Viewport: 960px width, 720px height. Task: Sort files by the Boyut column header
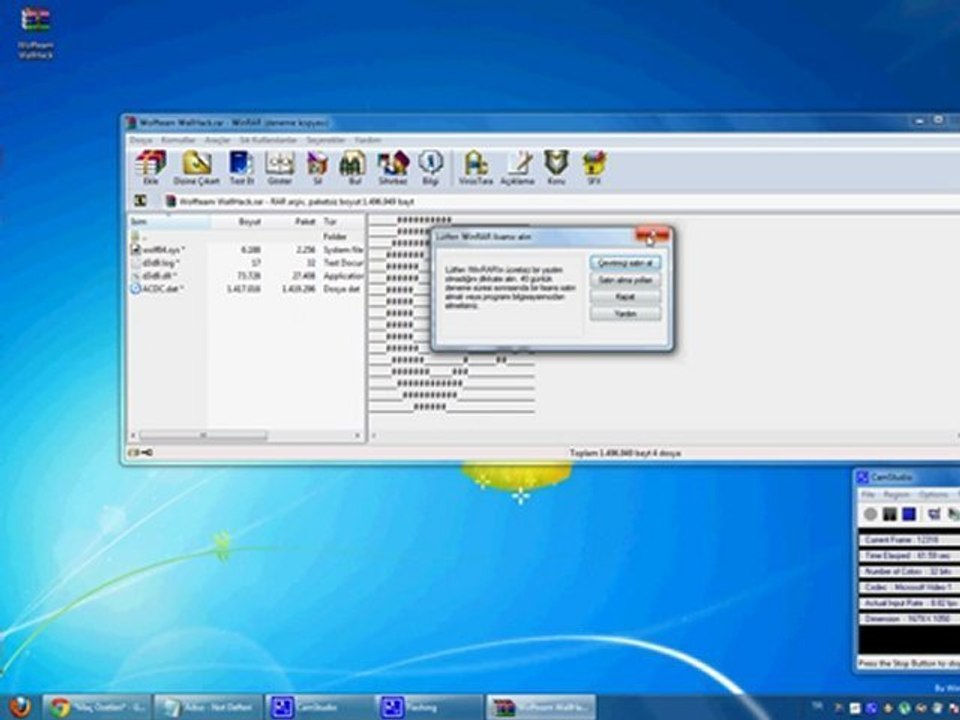pos(237,221)
